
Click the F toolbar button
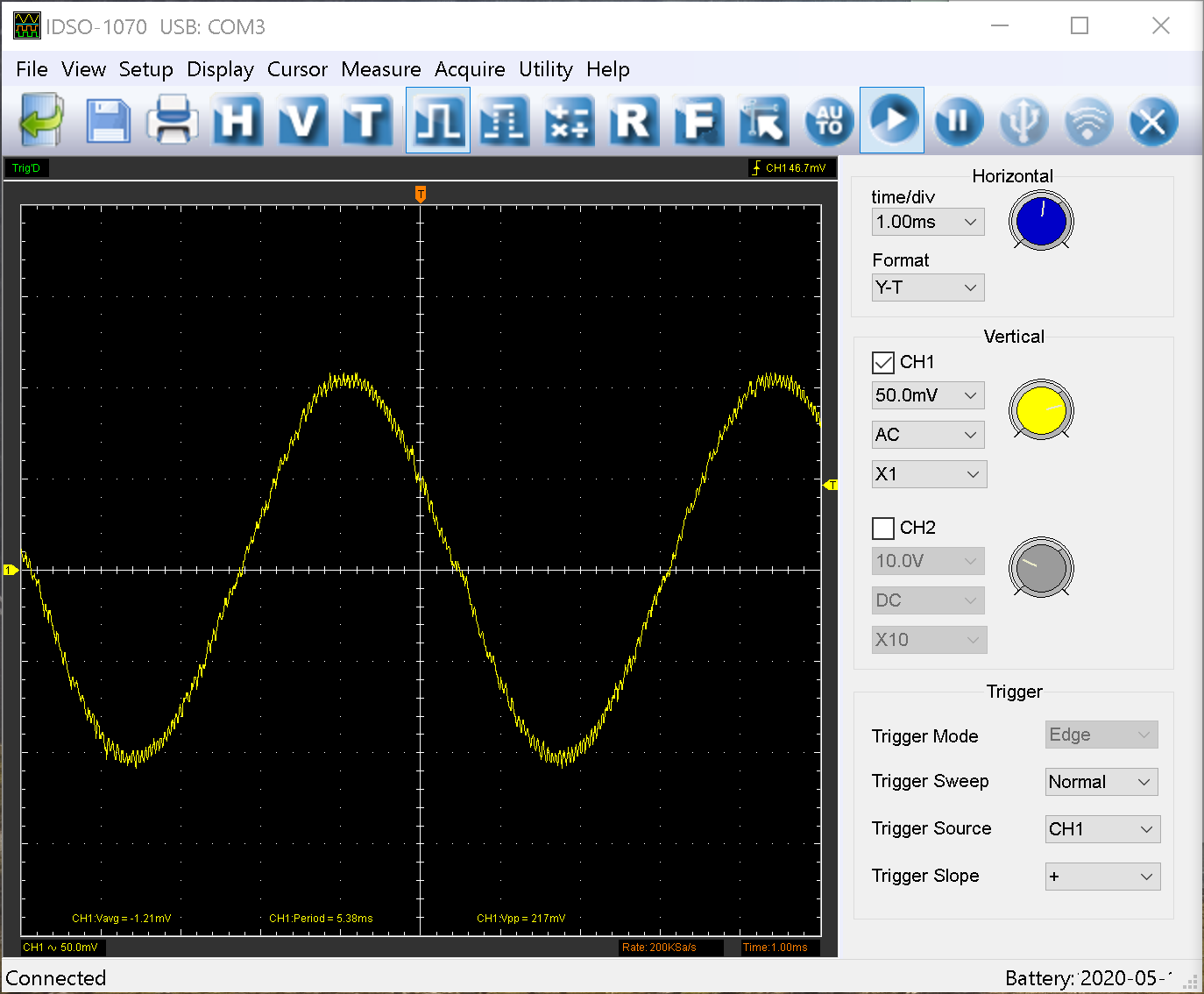(699, 120)
